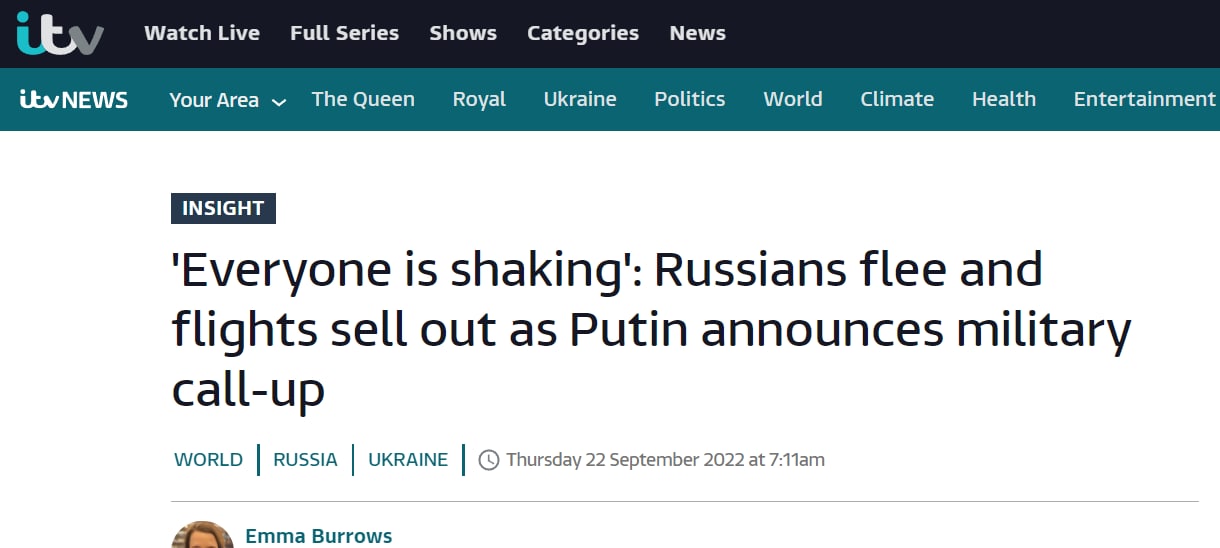Select the World tab in the news bar

click(x=793, y=99)
